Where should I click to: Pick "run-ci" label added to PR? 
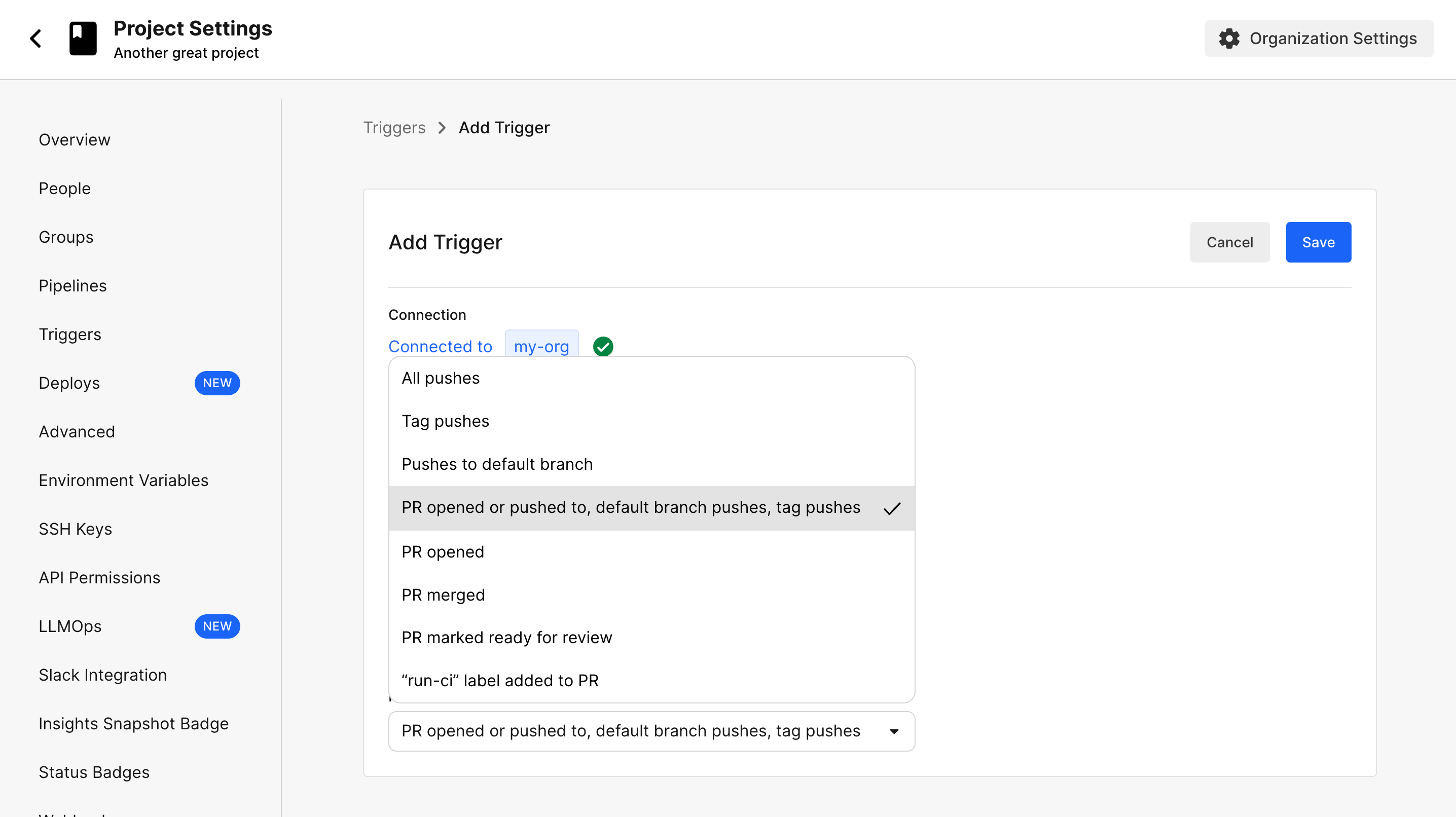(651, 680)
